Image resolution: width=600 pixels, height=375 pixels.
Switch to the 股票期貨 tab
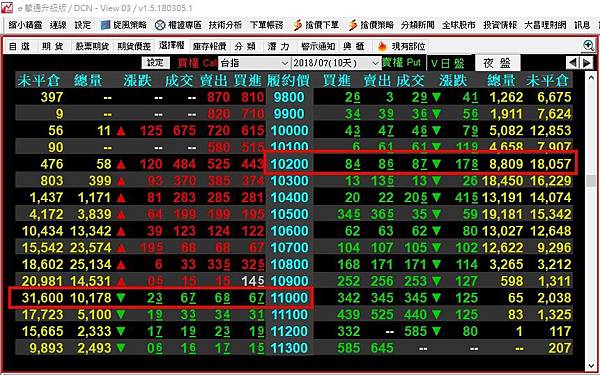[x=92, y=47]
